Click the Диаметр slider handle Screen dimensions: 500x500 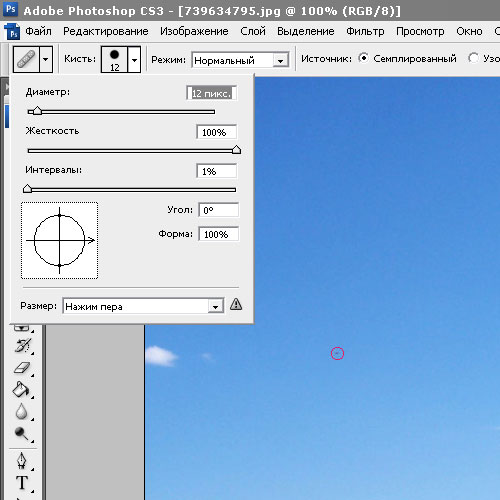point(37,111)
